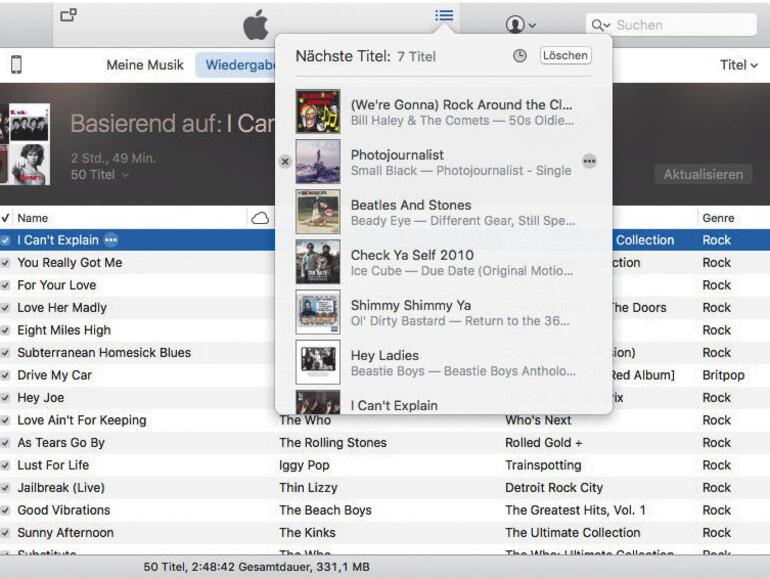Screen dimensions: 770x578
Task: Toggle Subterranean Homesick Blues checkbox
Action: pos(5,353)
